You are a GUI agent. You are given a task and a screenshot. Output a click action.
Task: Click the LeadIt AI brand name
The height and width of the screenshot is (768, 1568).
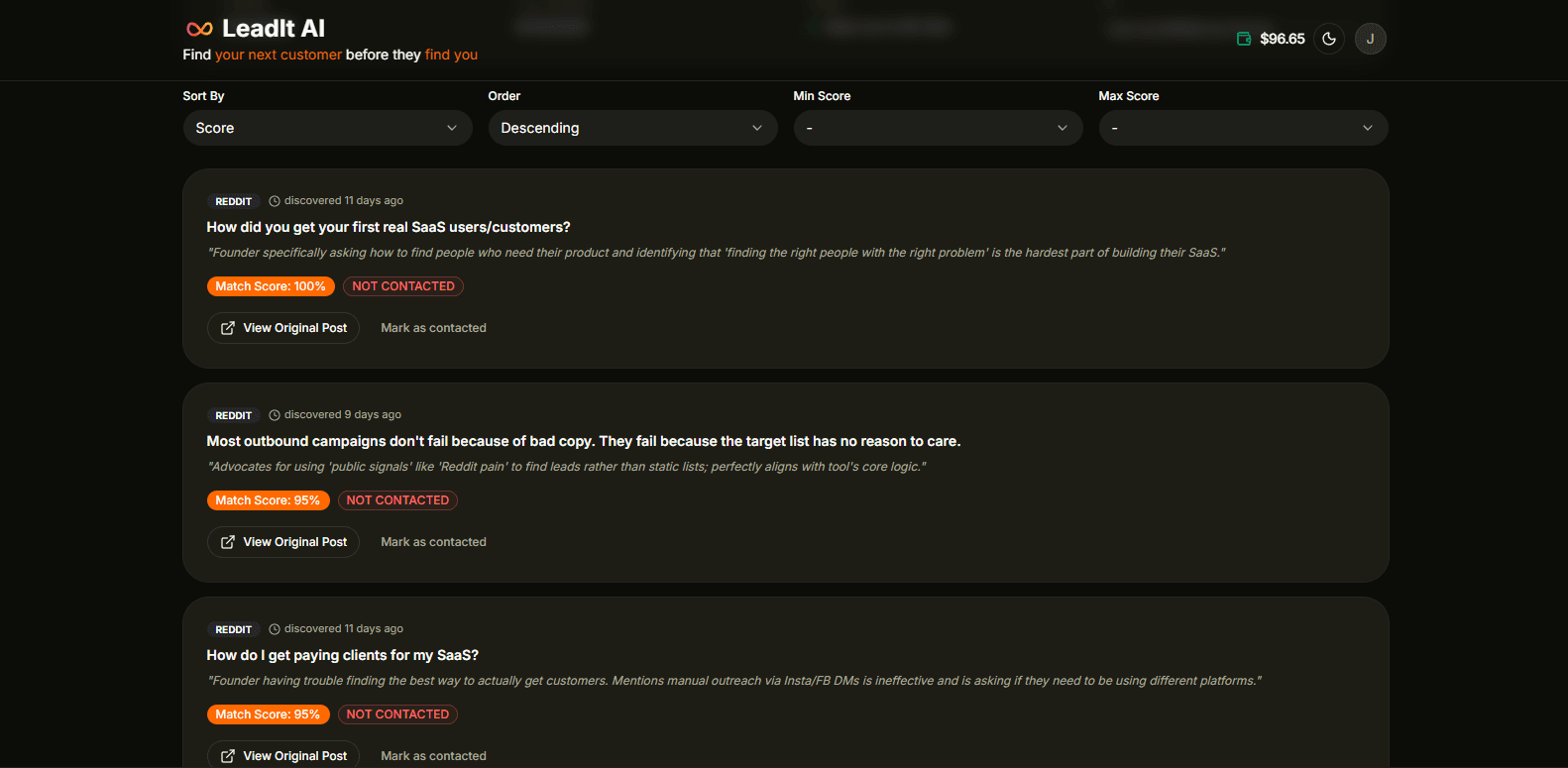[274, 29]
